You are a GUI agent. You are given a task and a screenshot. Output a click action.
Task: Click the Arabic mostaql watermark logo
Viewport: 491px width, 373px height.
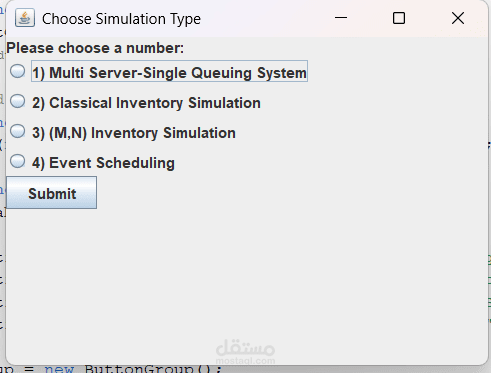pos(245,347)
